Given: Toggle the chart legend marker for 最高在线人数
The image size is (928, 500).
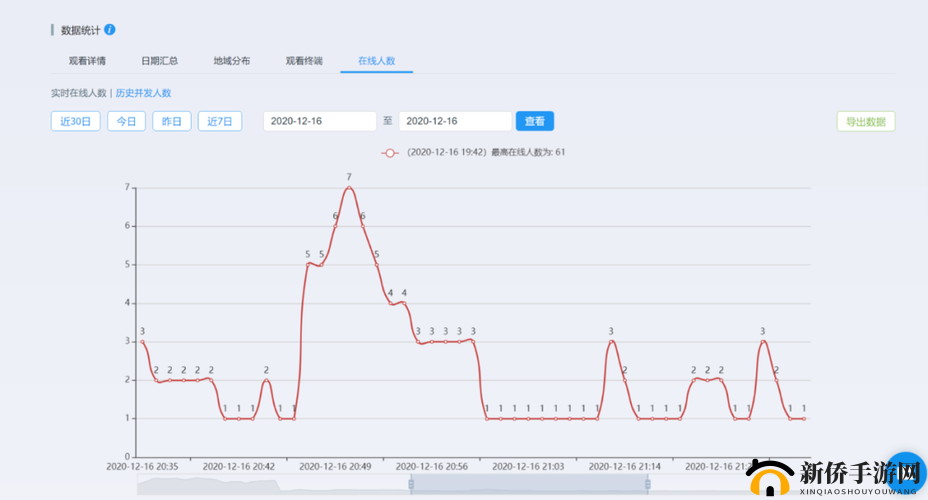Looking at the screenshot, I should pos(389,153).
